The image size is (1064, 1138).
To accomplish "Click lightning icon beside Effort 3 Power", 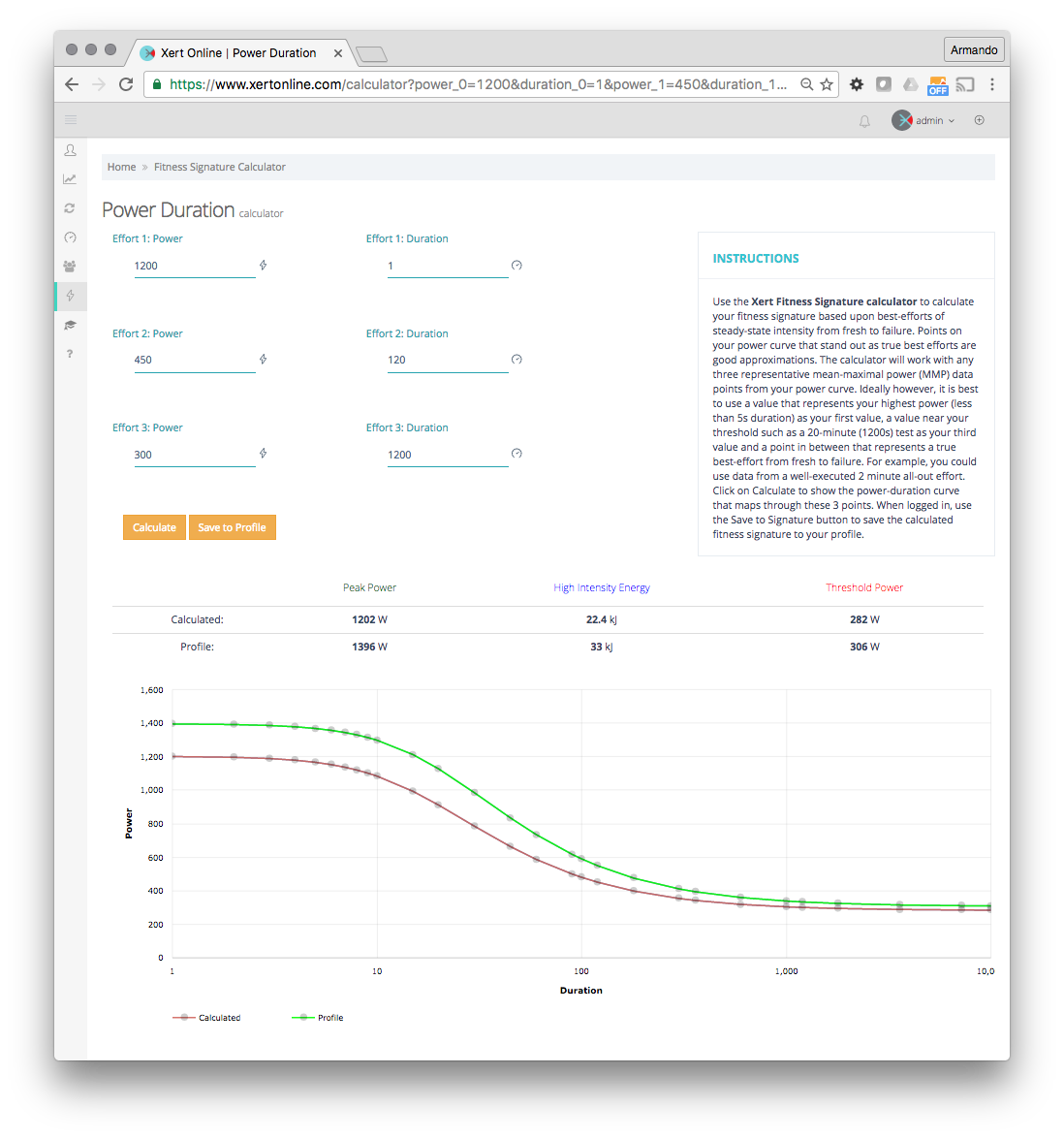I will click(x=263, y=454).
